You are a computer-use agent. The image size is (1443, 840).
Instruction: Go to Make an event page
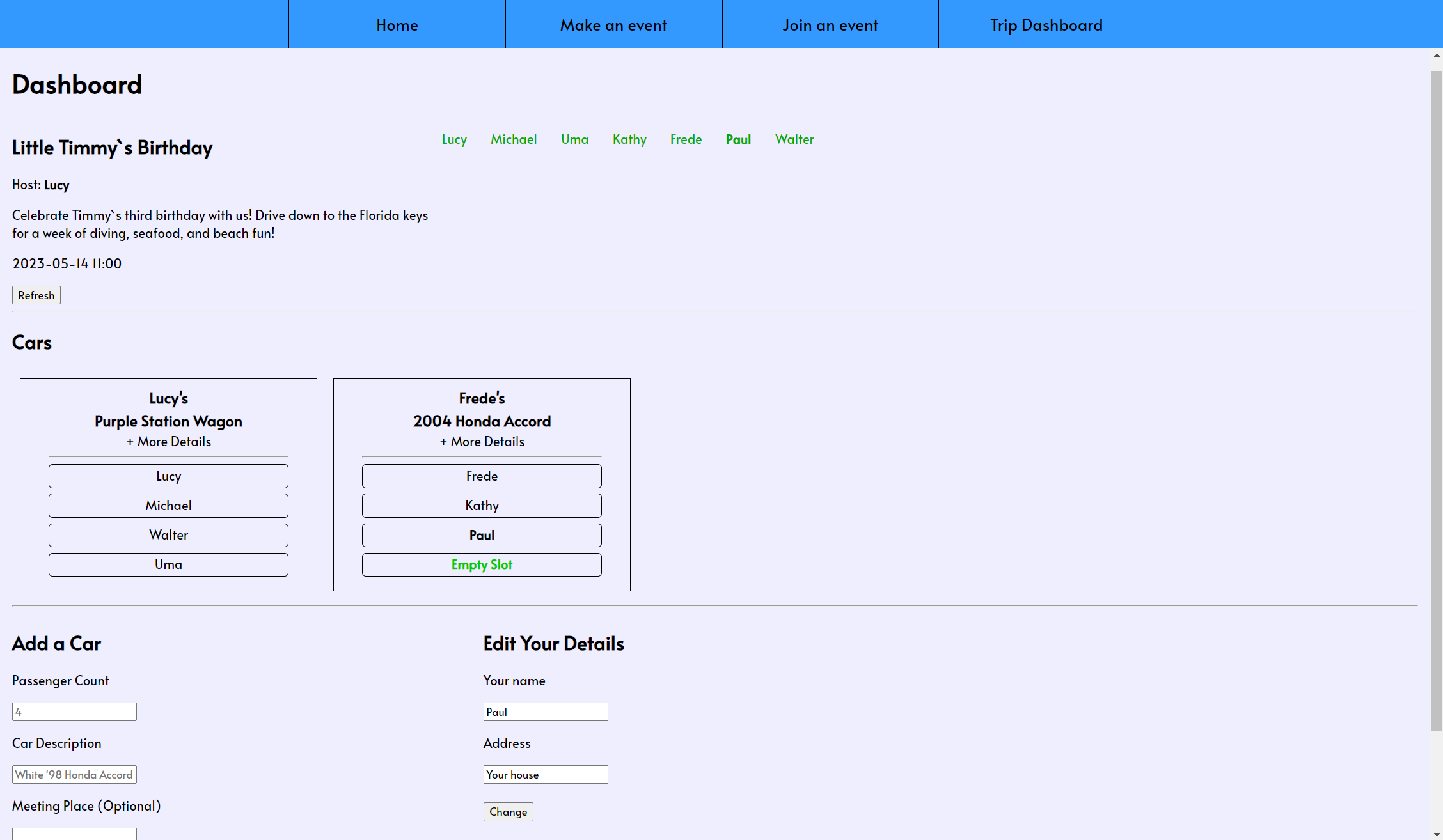(613, 24)
